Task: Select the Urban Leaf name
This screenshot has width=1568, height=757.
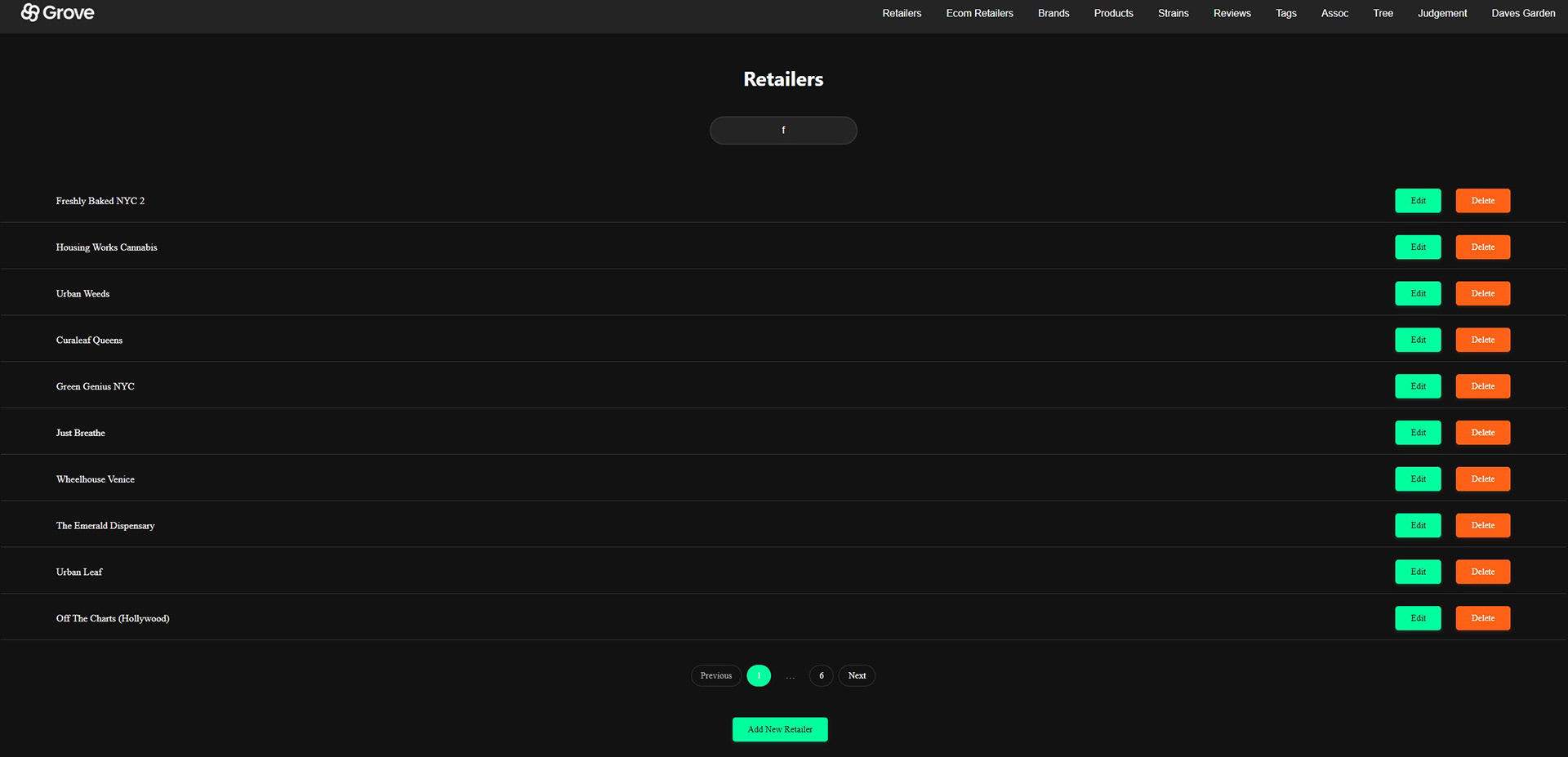Action: pyautogui.click(x=79, y=572)
